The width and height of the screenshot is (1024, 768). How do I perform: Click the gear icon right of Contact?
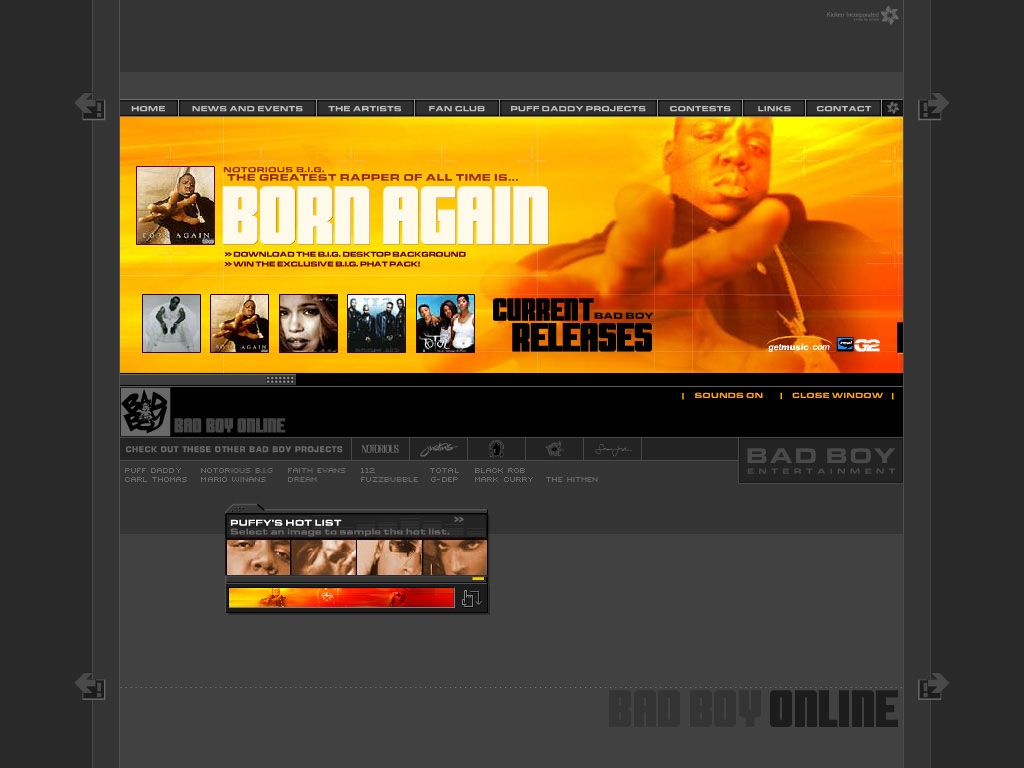pos(893,108)
